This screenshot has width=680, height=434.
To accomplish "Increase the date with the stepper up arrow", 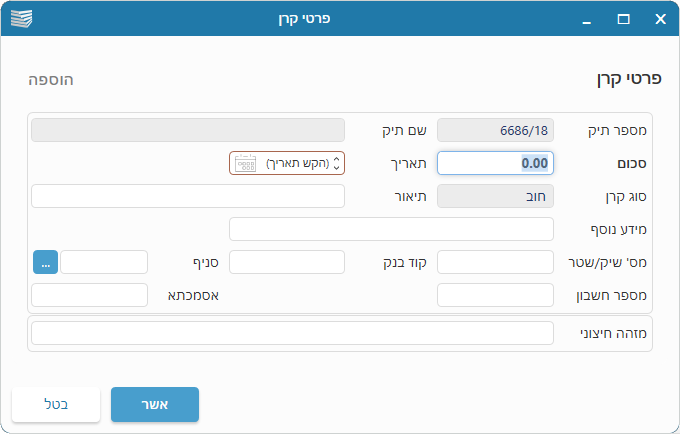I will pyautogui.click(x=338, y=159).
